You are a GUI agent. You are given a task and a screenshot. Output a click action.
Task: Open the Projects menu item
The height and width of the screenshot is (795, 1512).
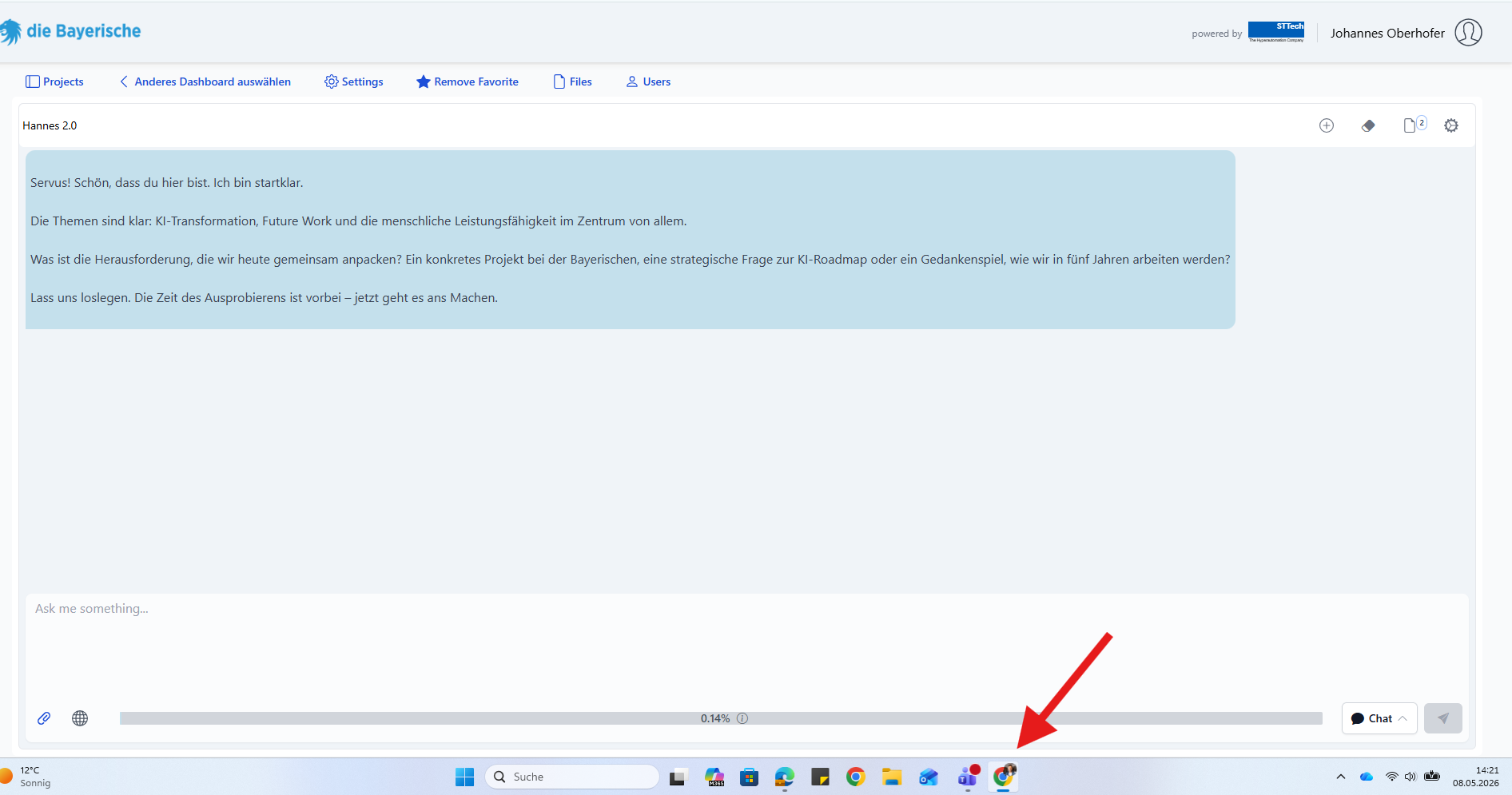click(54, 81)
